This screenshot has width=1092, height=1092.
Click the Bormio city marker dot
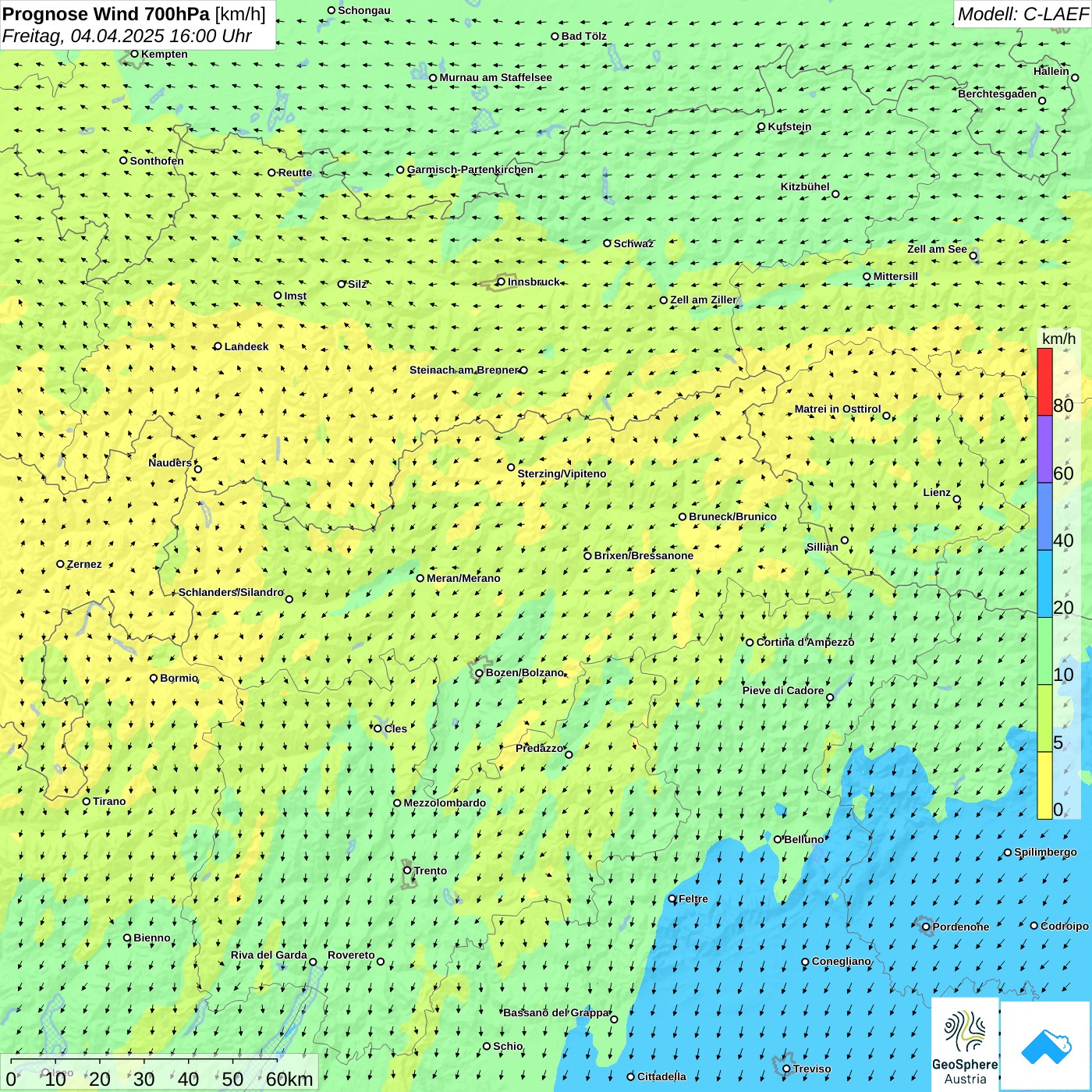154,678
